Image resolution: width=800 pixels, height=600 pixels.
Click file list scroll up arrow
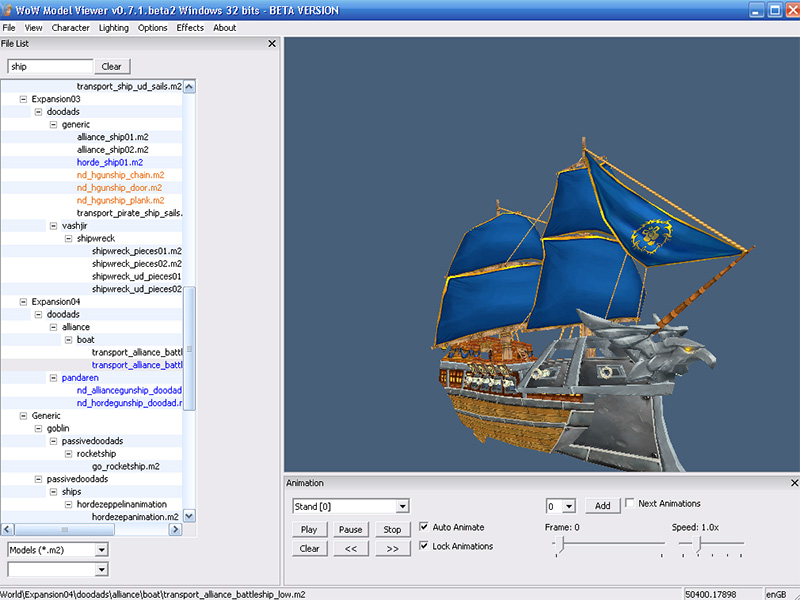(x=189, y=86)
